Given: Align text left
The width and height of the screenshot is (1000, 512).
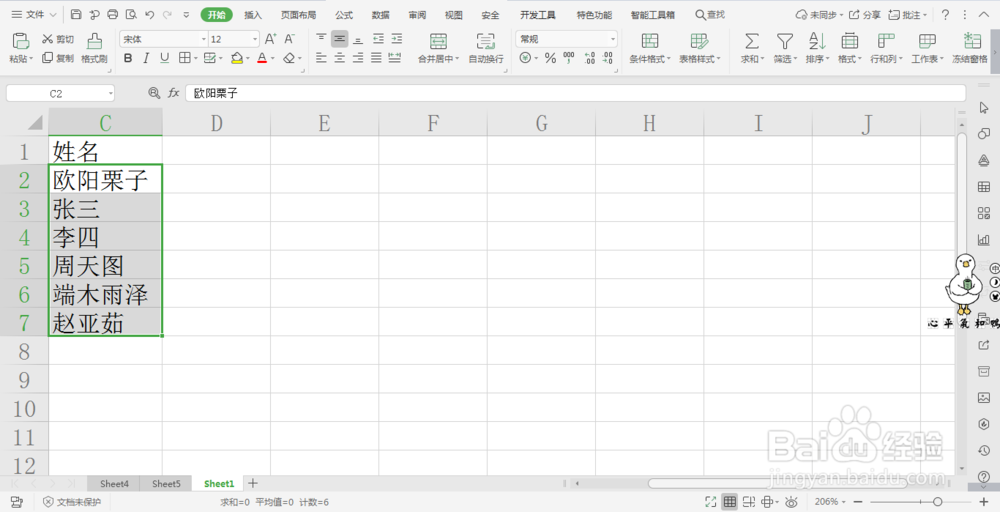Looking at the screenshot, I should point(321,58).
